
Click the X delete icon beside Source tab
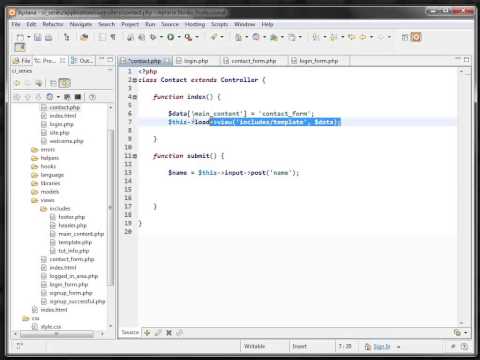click(169, 332)
